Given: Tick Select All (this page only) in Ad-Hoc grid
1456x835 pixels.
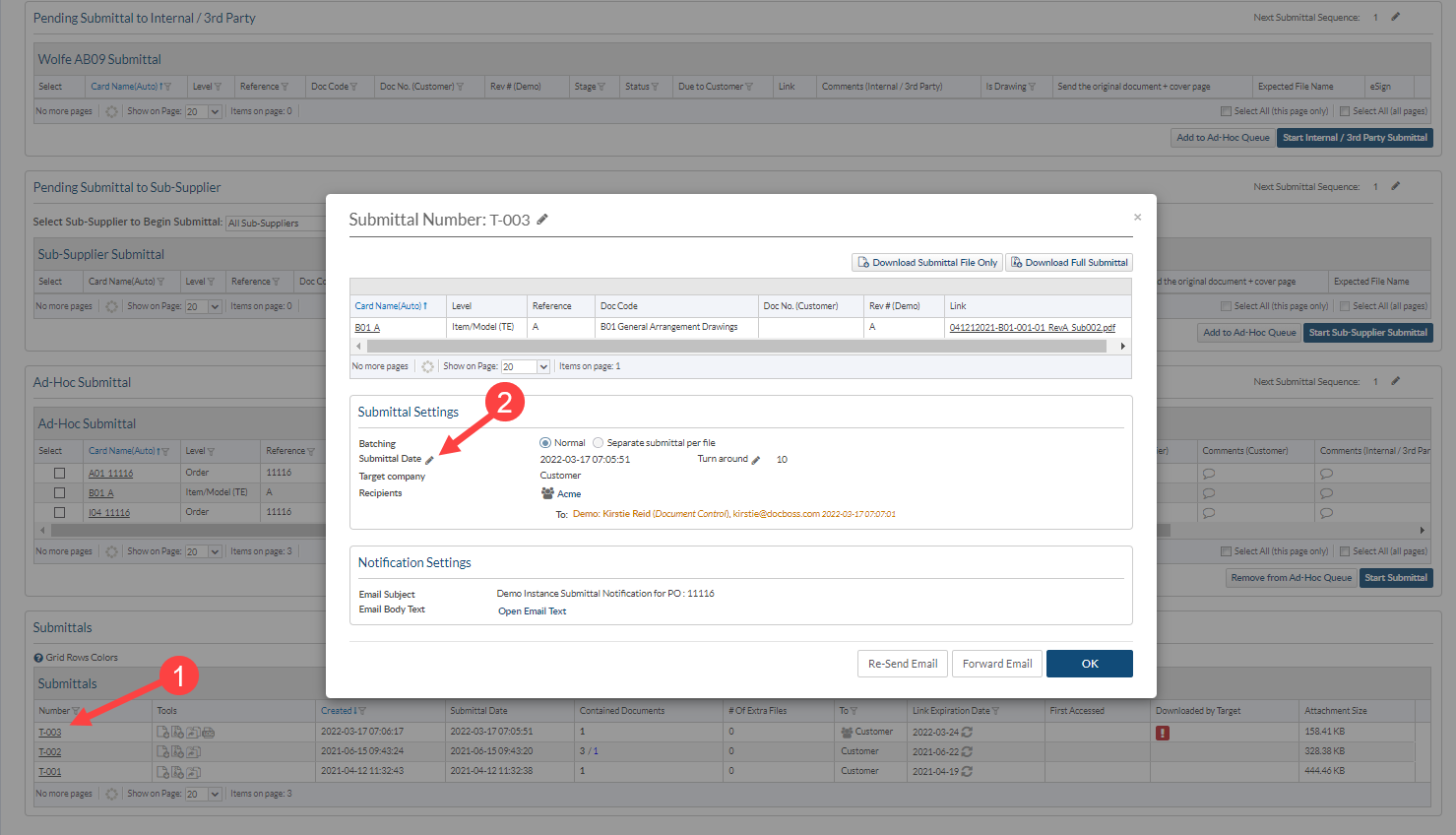Looking at the screenshot, I should (1226, 551).
